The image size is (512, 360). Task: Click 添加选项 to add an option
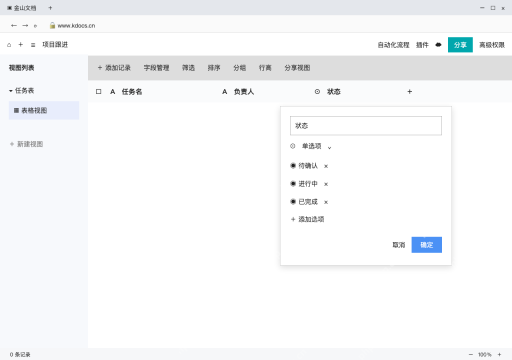tap(307, 219)
